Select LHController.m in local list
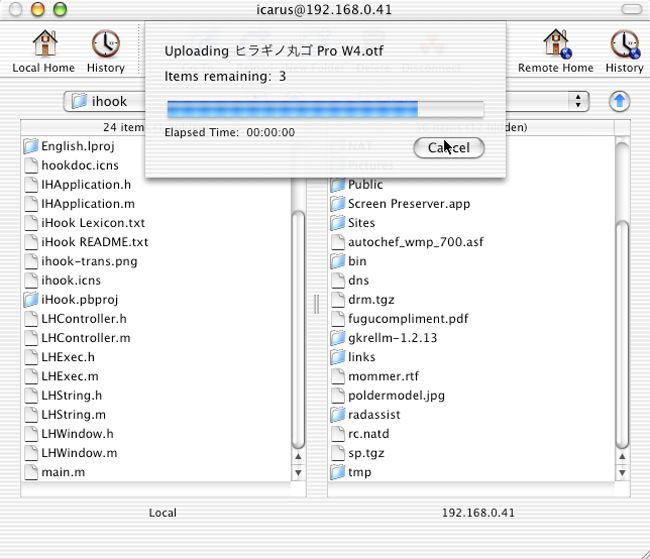Image resolution: width=650 pixels, height=559 pixels. coord(86,338)
